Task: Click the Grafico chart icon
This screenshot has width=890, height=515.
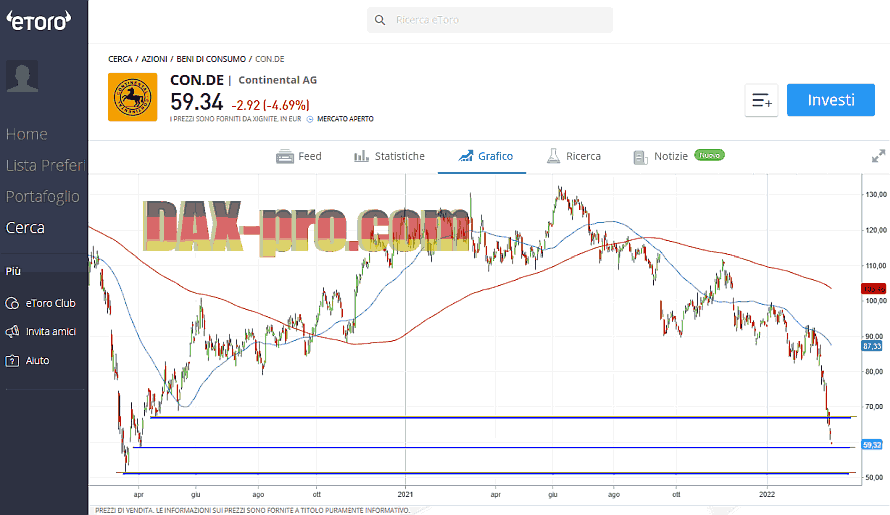Action: (x=465, y=156)
